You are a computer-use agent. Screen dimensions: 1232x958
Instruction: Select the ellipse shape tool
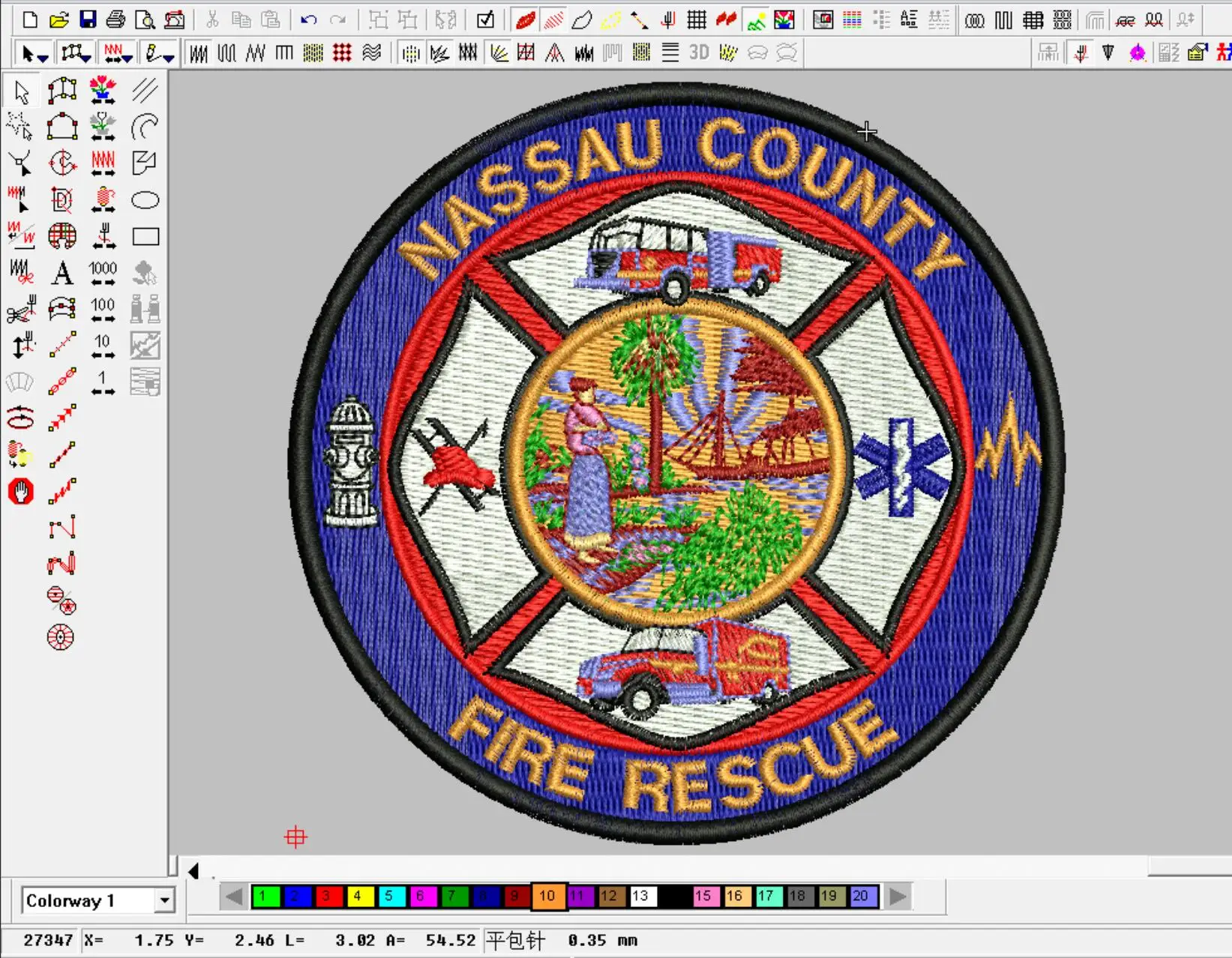point(145,200)
